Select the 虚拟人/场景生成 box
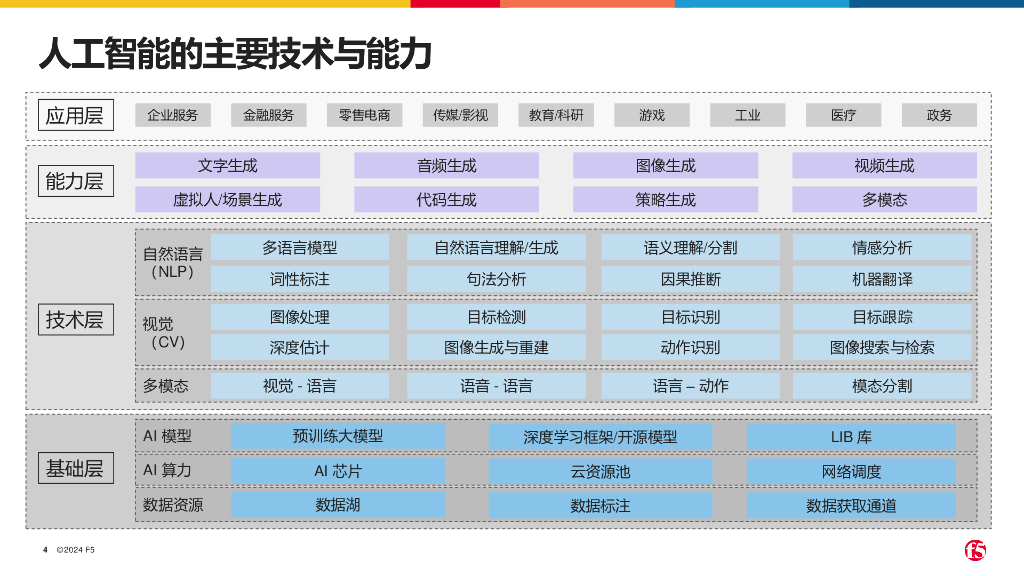Image resolution: width=1024 pixels, height=576 pixels. [x=227, y=200]
